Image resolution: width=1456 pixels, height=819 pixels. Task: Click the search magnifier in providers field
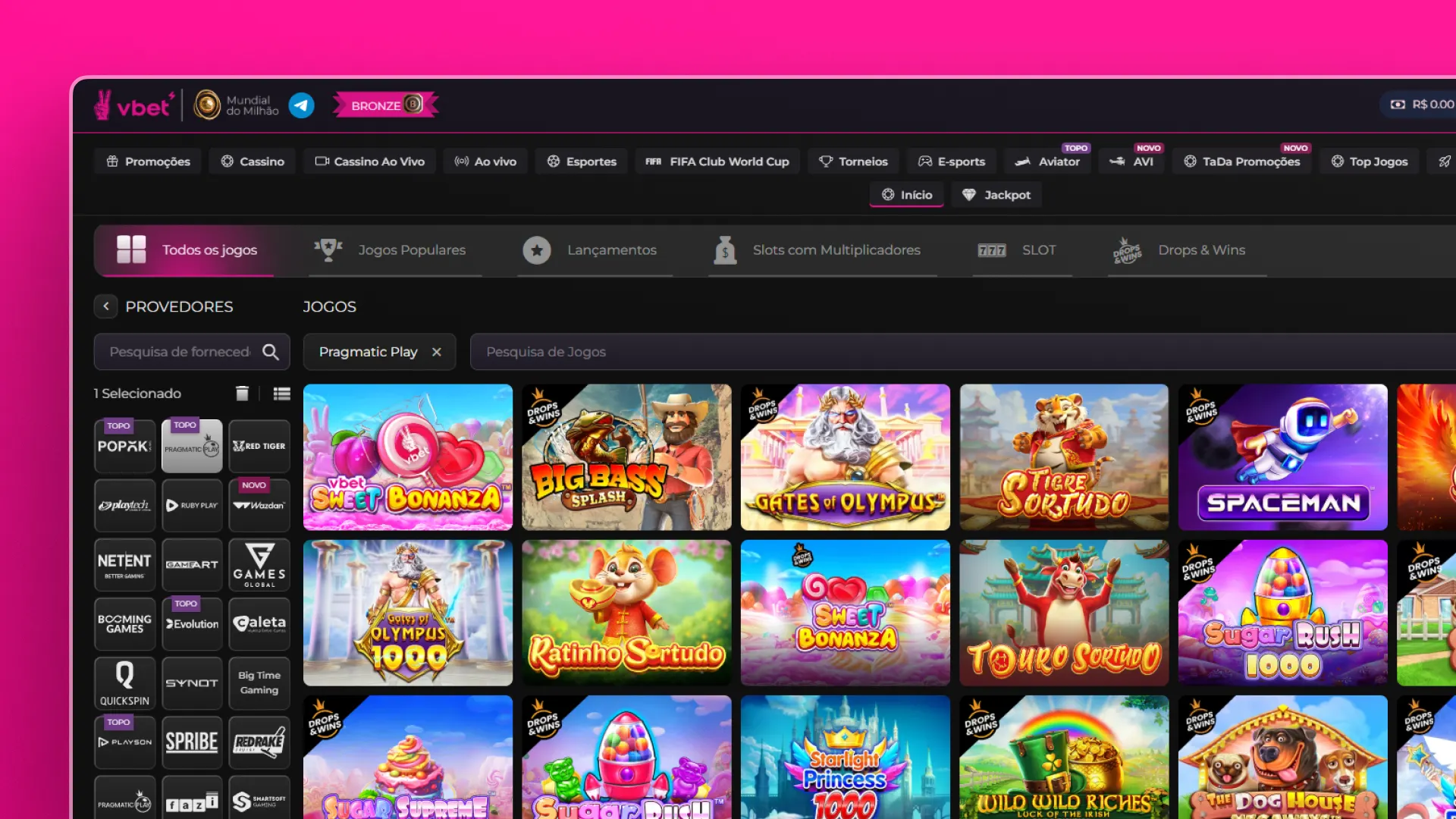(x=271, y=352)
